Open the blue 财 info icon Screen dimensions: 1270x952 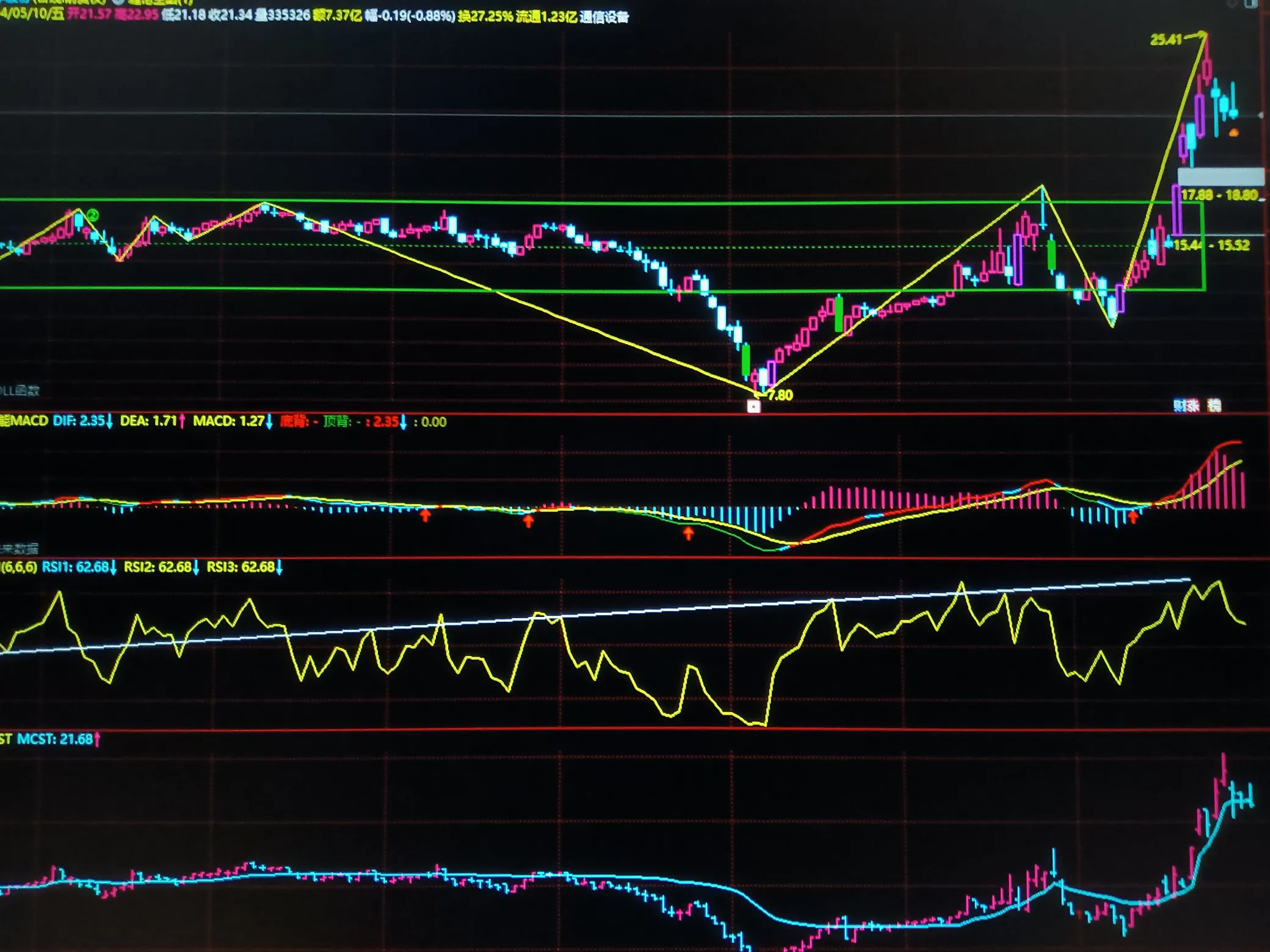[x=1179, y=406]
